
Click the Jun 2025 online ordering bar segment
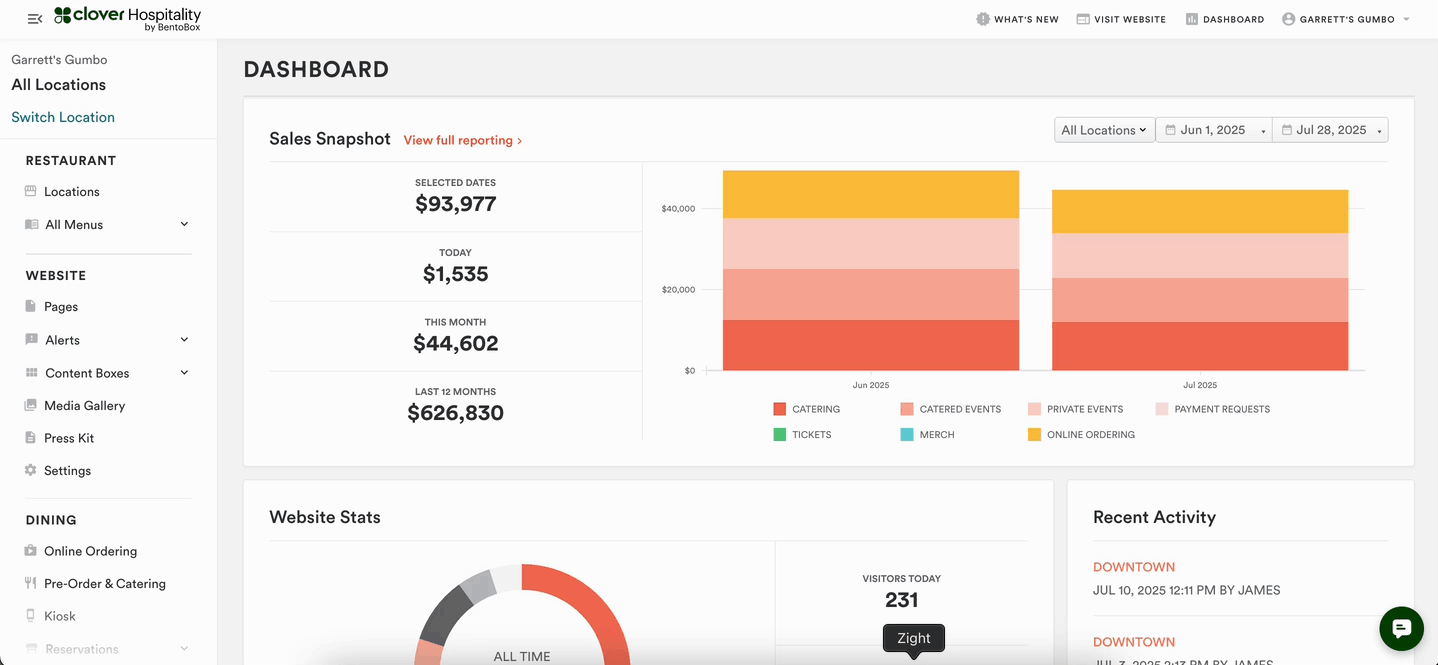coord(871,194)
